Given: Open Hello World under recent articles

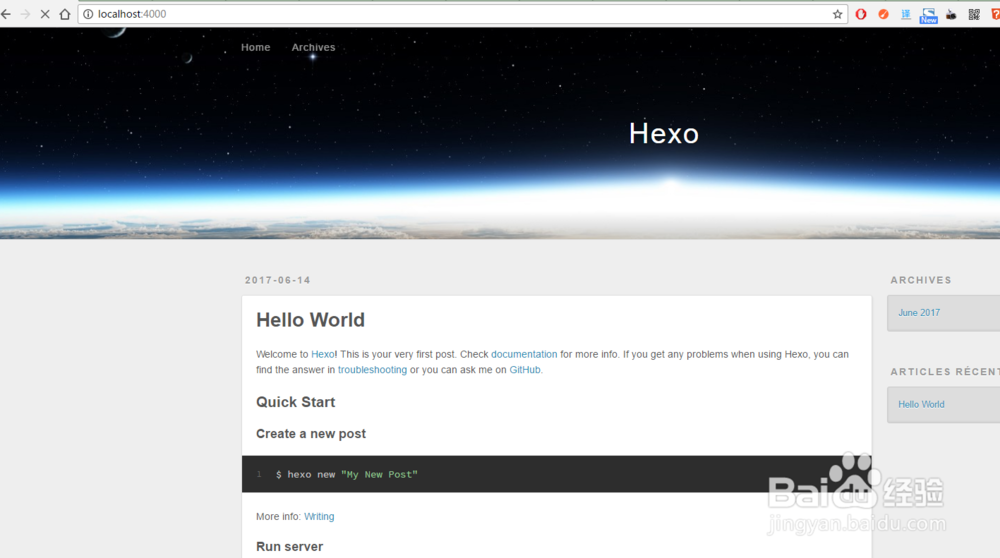Looking at the screenshot, I should (x=921, y=404).
